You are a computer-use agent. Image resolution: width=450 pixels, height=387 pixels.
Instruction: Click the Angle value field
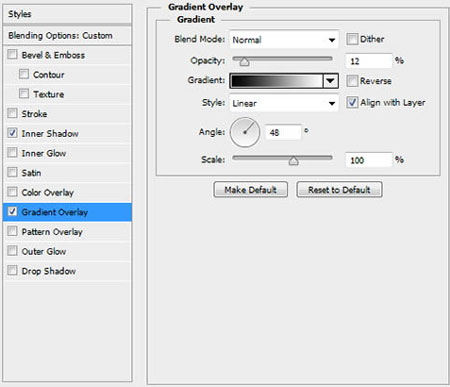click(283, 132)
